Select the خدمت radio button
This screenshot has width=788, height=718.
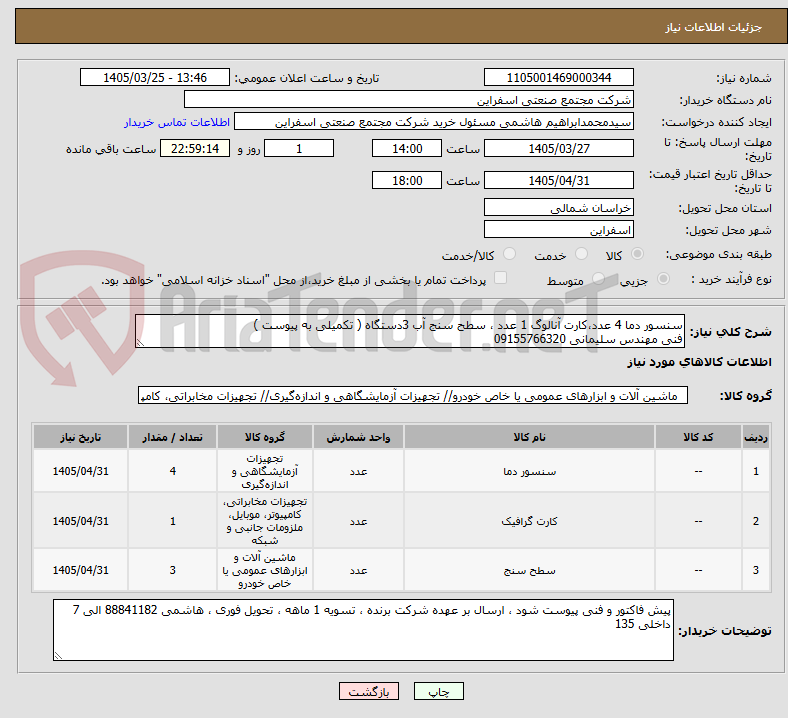[x=581, y=254]
